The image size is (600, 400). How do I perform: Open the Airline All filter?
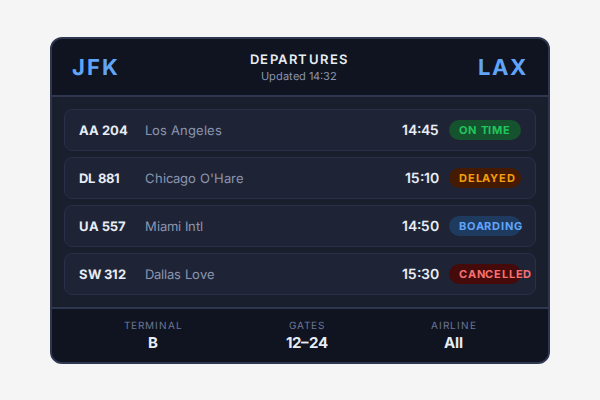[x=454, y=335]
